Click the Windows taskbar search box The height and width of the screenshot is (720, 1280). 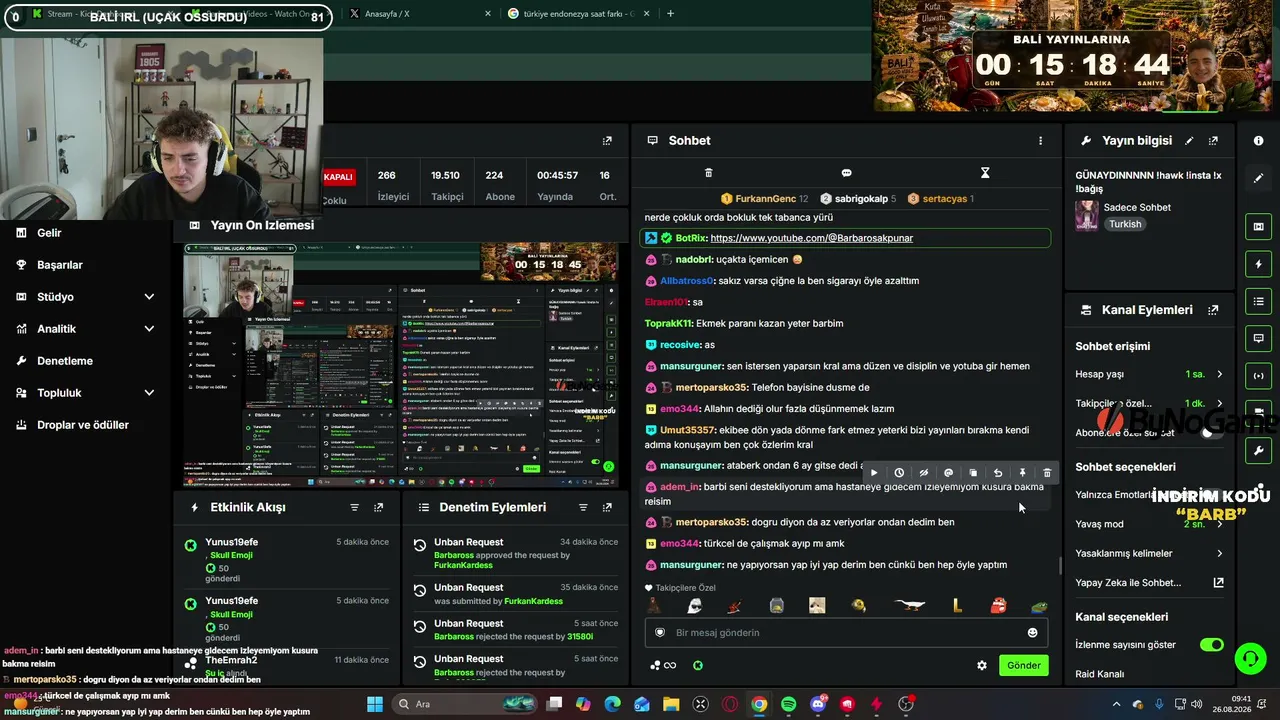click(465, 704)
